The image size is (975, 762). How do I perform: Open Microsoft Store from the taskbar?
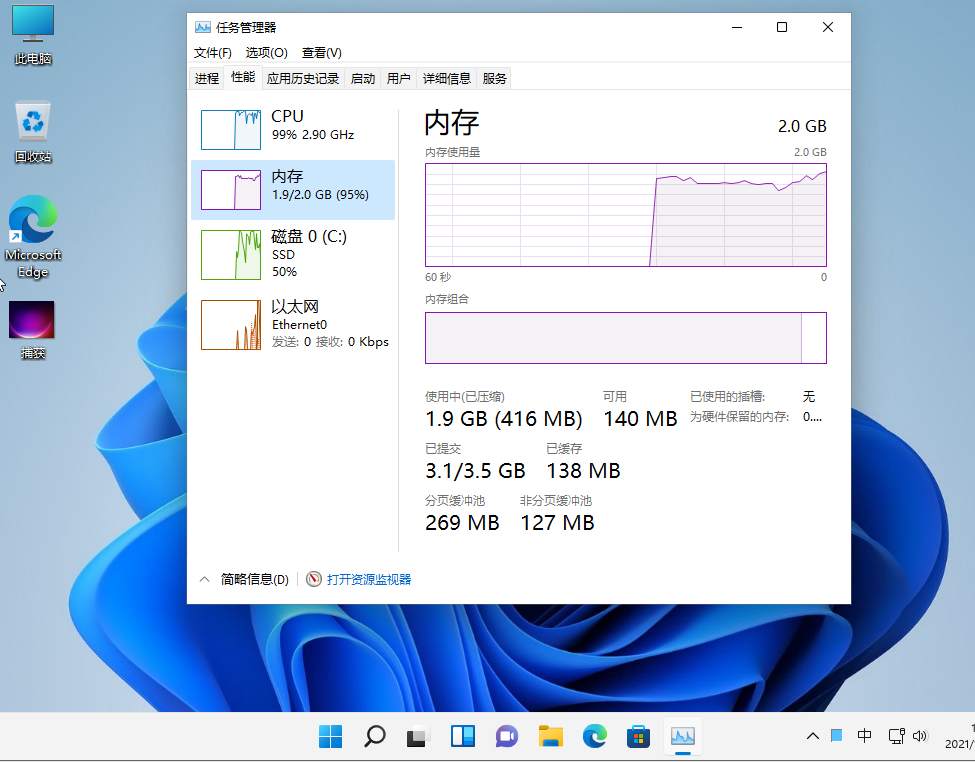click(x=638, y=737)
